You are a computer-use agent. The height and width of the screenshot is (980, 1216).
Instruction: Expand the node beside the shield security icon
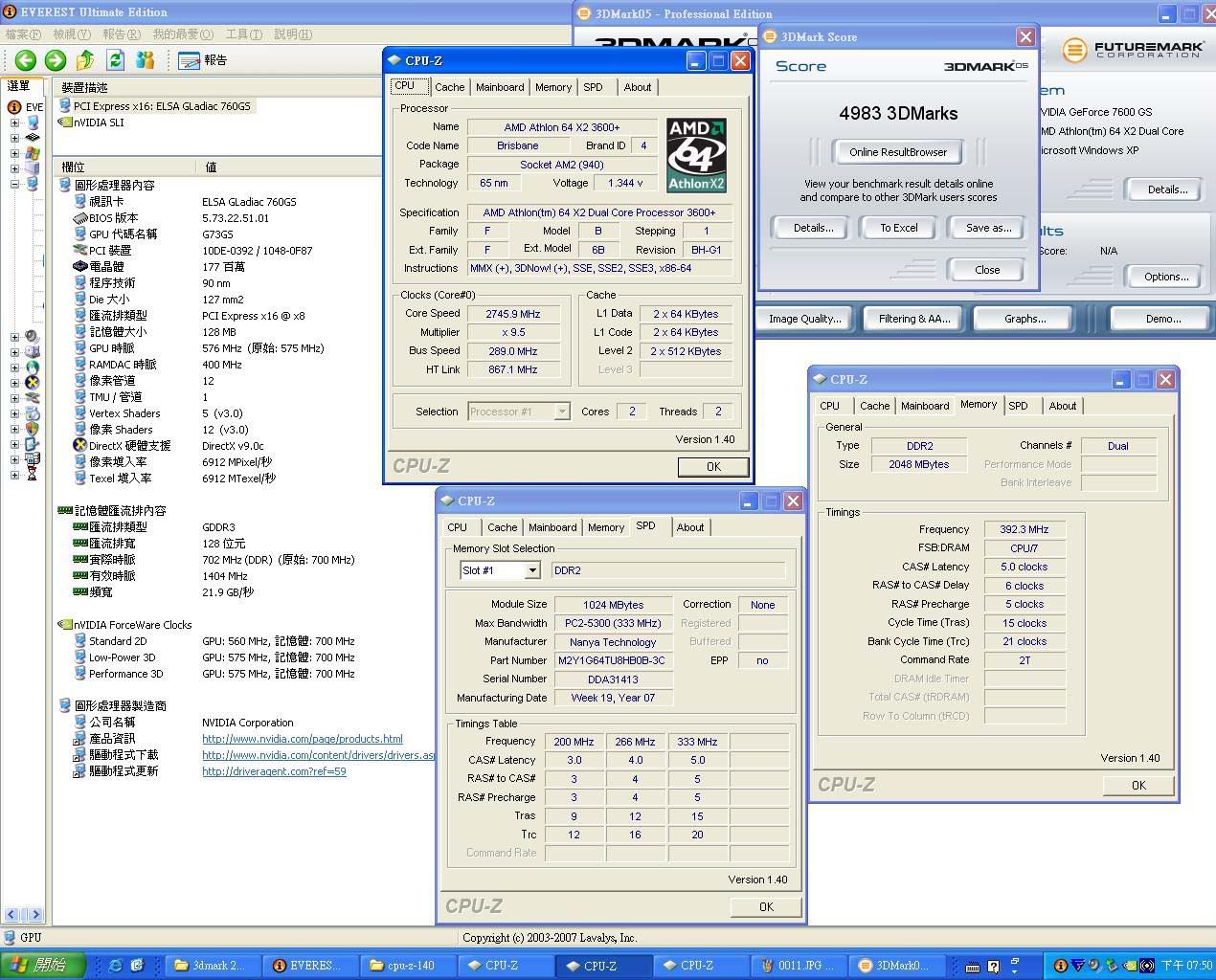[x=14, y=429]
